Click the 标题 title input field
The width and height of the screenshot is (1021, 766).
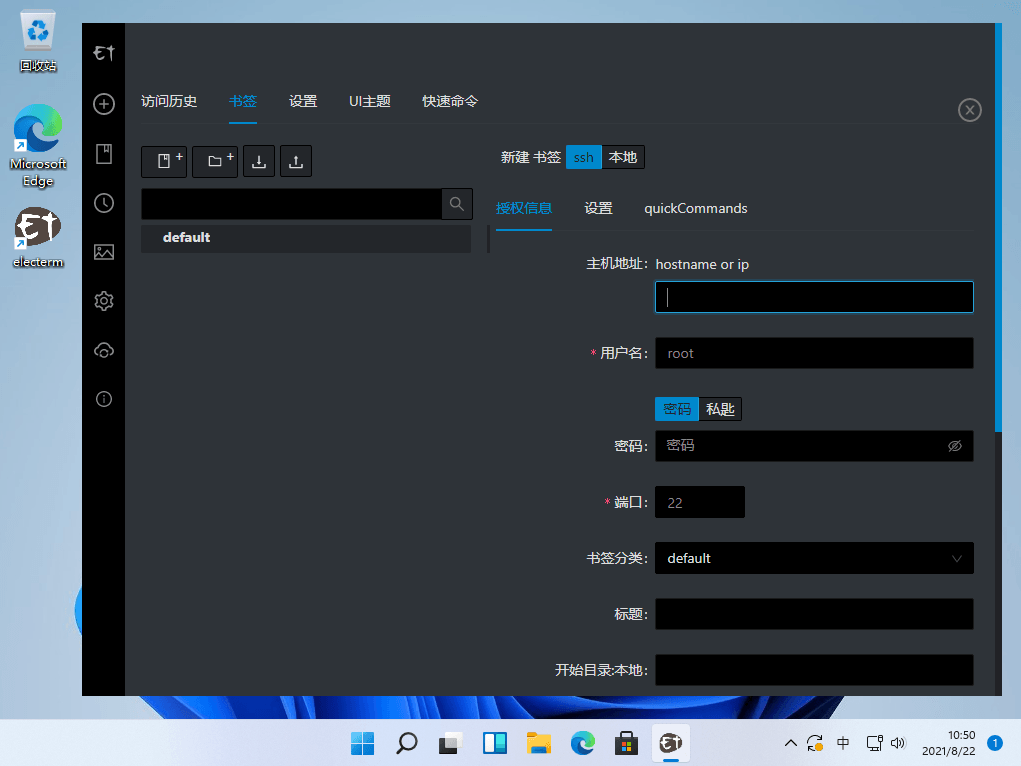tap(814, 614)
